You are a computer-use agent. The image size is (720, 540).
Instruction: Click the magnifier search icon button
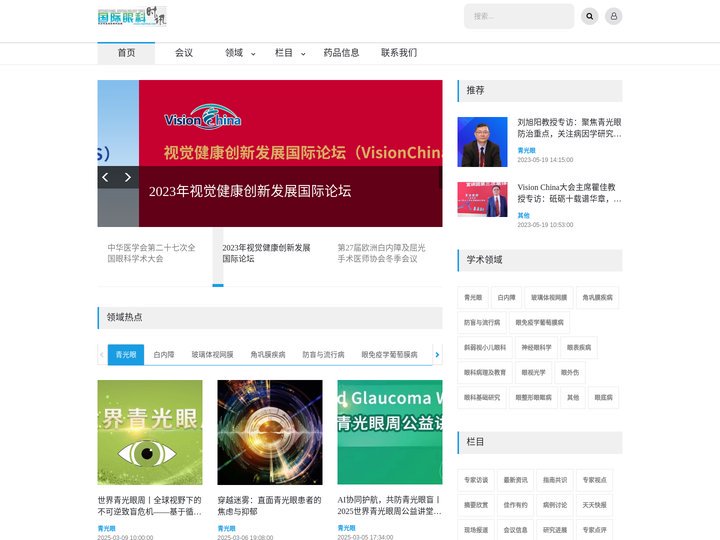(590, 17)
